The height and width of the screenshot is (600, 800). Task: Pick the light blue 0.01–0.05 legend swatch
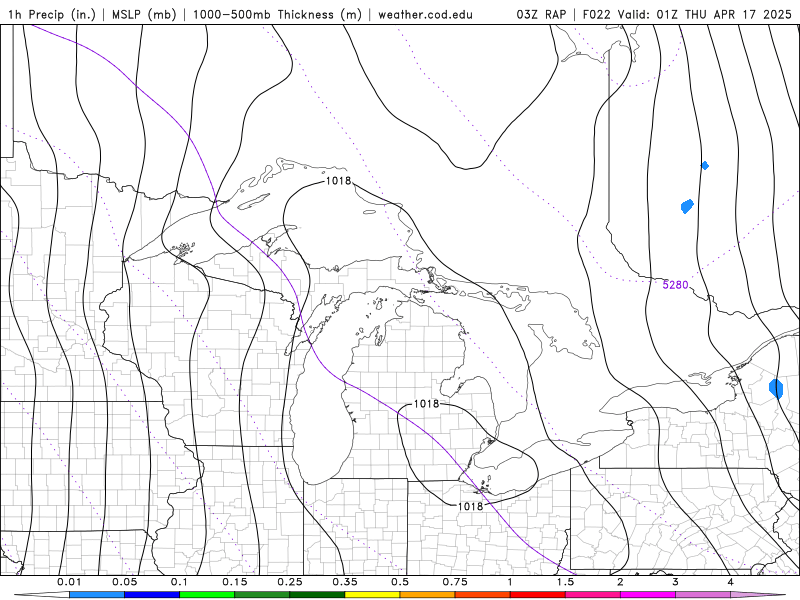(96, 594)
